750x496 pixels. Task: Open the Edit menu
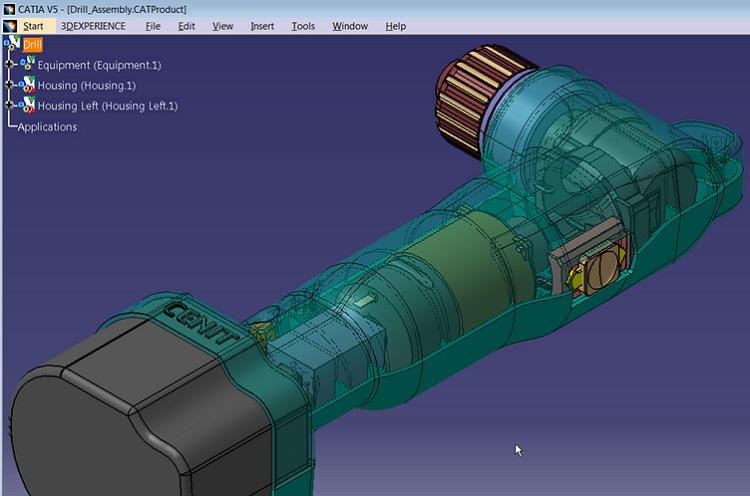(x=187, y=26)
